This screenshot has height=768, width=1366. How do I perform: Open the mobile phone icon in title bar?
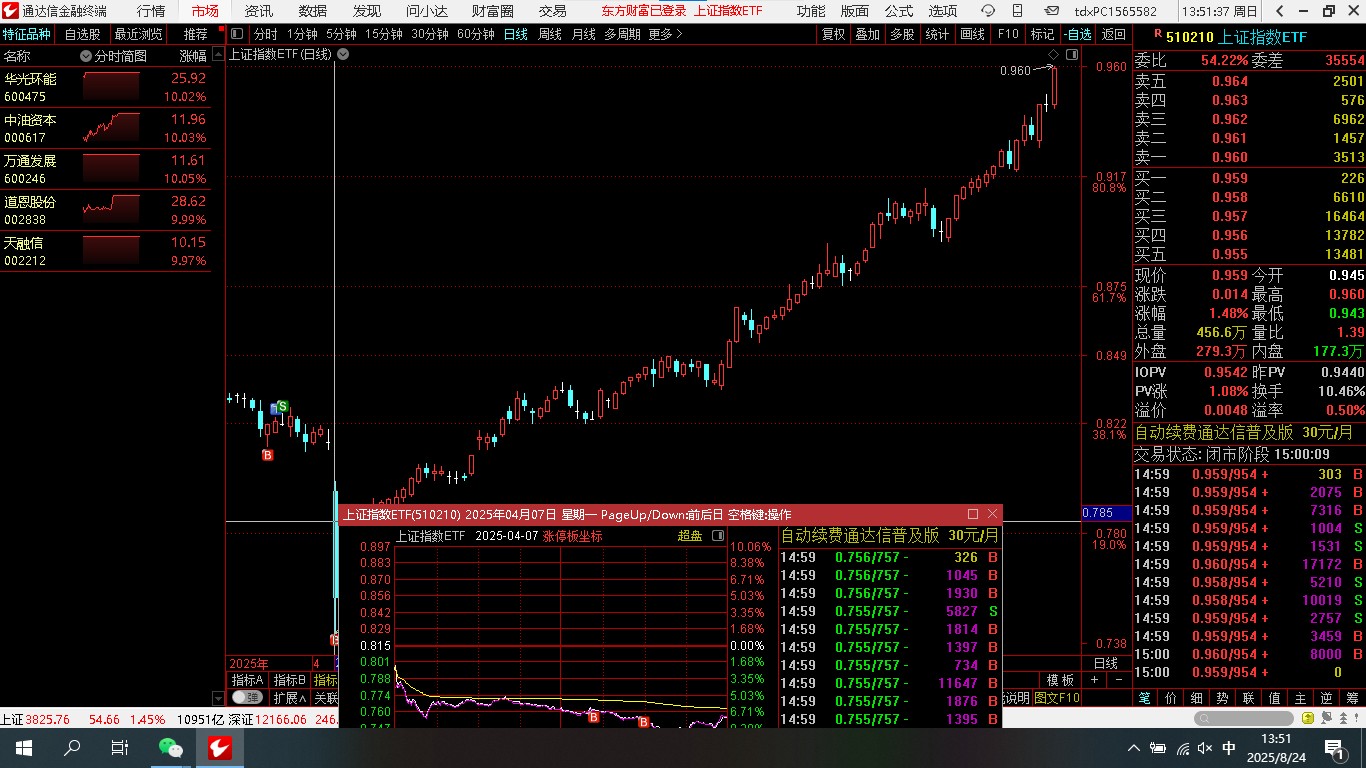1017,11
